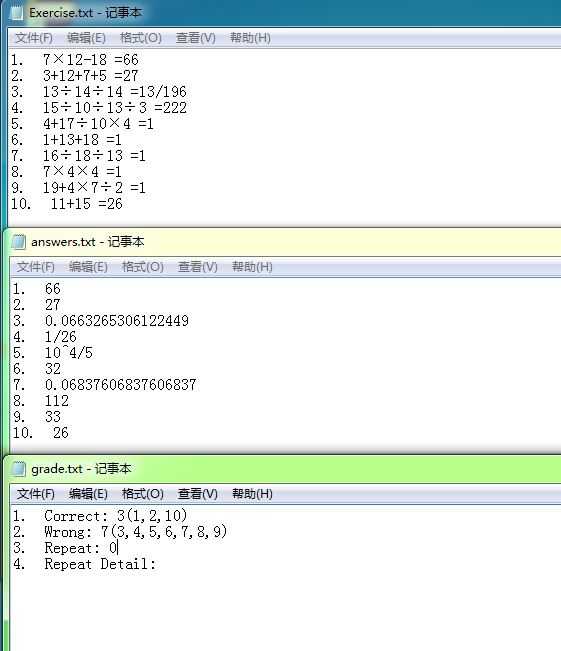Click the grade.txt Notepad title icon
The height and width of the screenshot is (651, 561).
18,469
